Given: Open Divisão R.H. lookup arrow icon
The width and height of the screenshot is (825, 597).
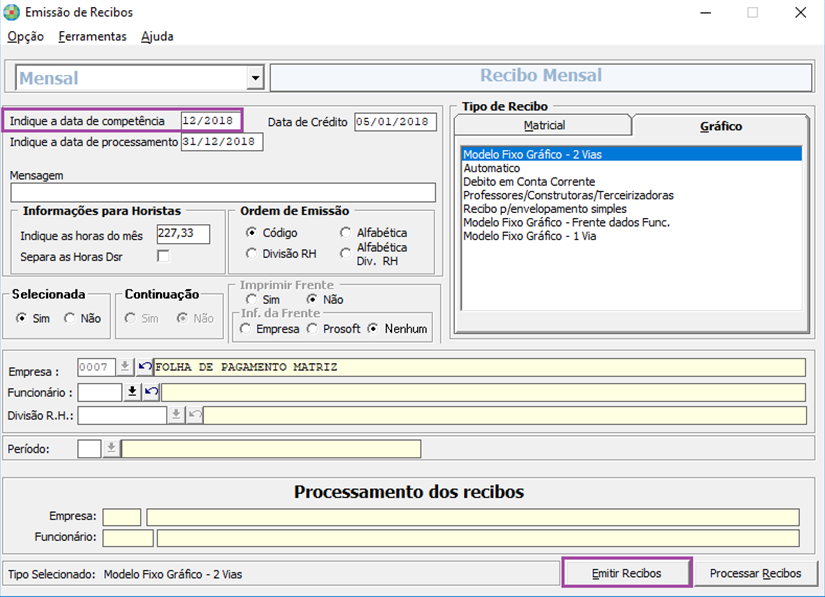Looking at the screenshot, I should 176,415.
